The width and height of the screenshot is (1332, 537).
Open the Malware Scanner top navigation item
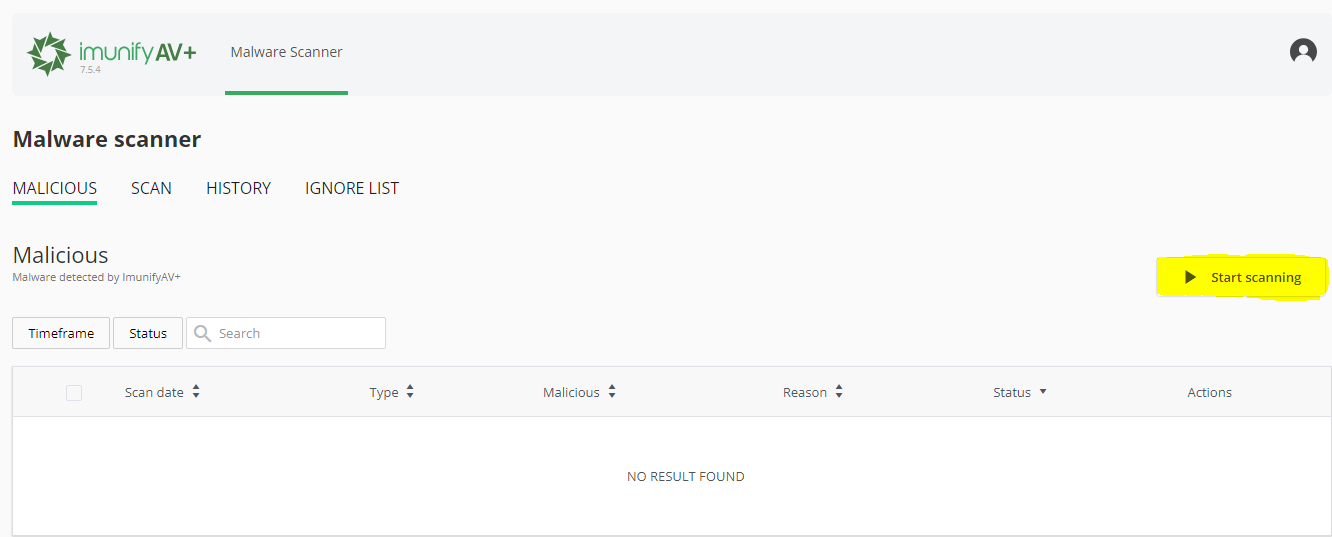click(x=286, y=52)
